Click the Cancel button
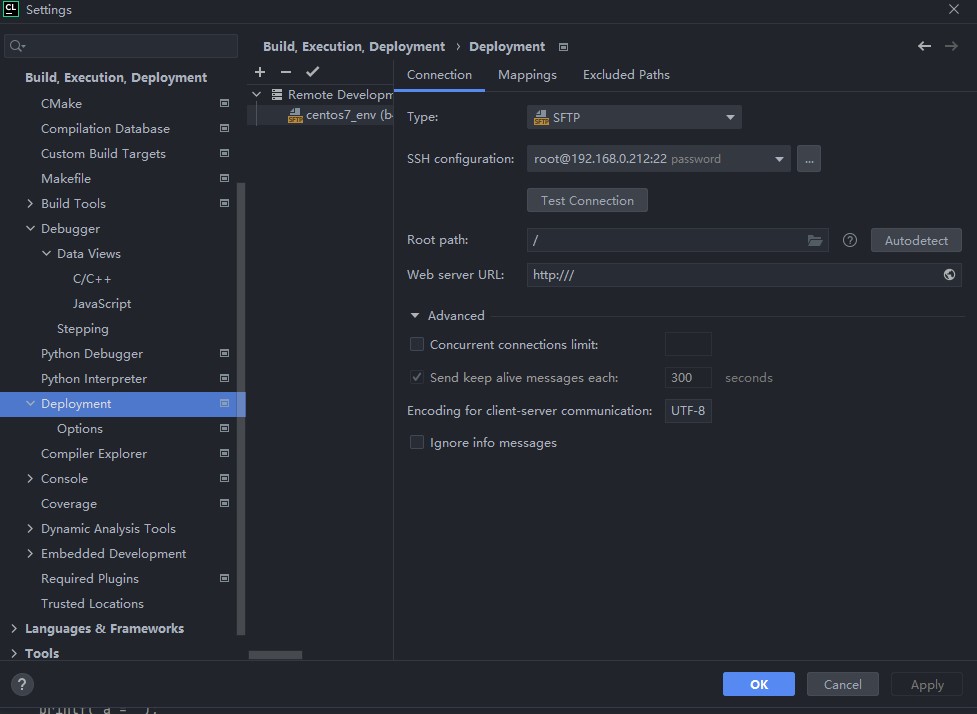The height and width of the screenshot is (714, 977). pyautogui.click(x=842, y=684)
